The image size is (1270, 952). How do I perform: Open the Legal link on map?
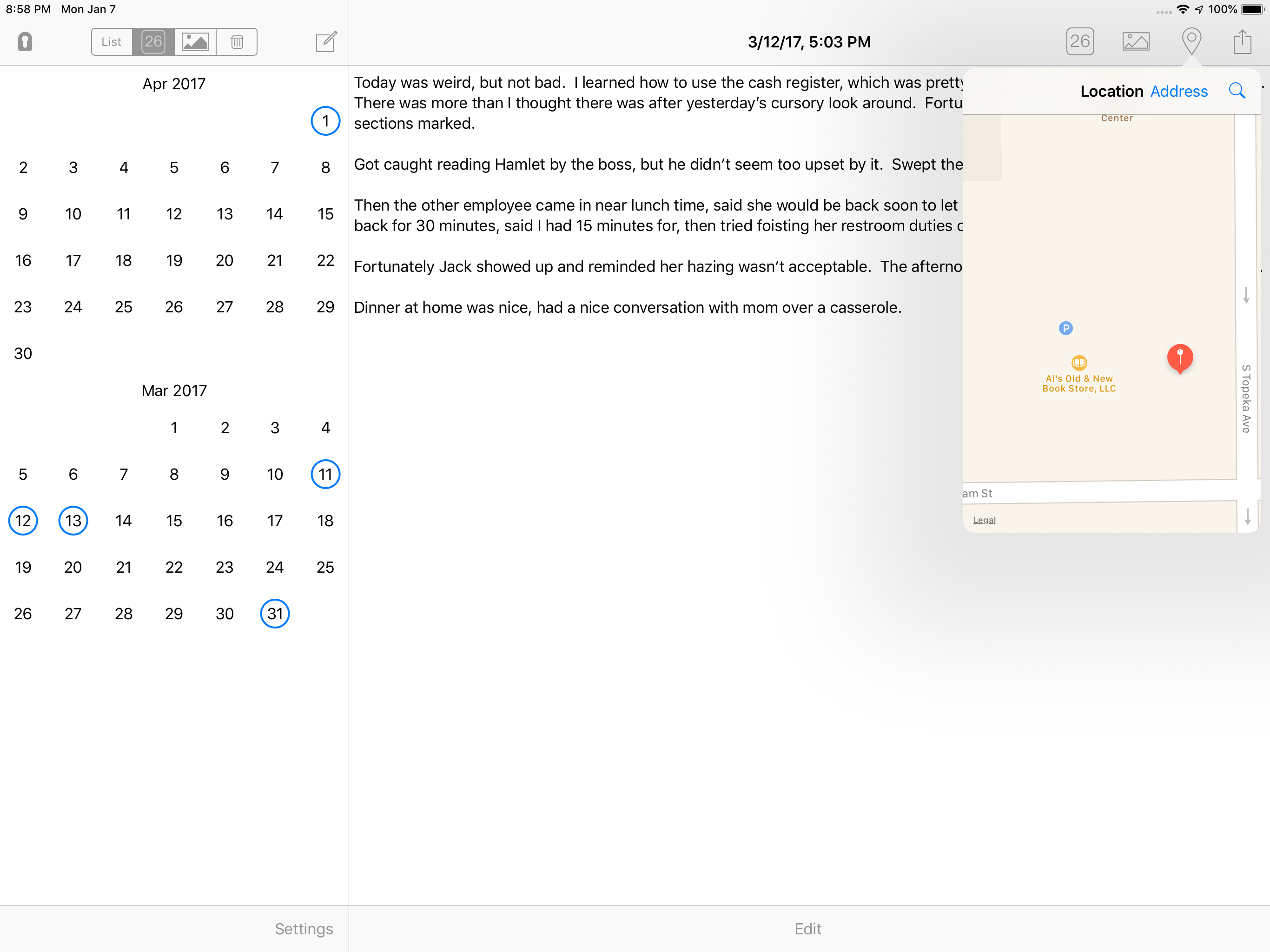pyautogui.click(x=984, y=520)
